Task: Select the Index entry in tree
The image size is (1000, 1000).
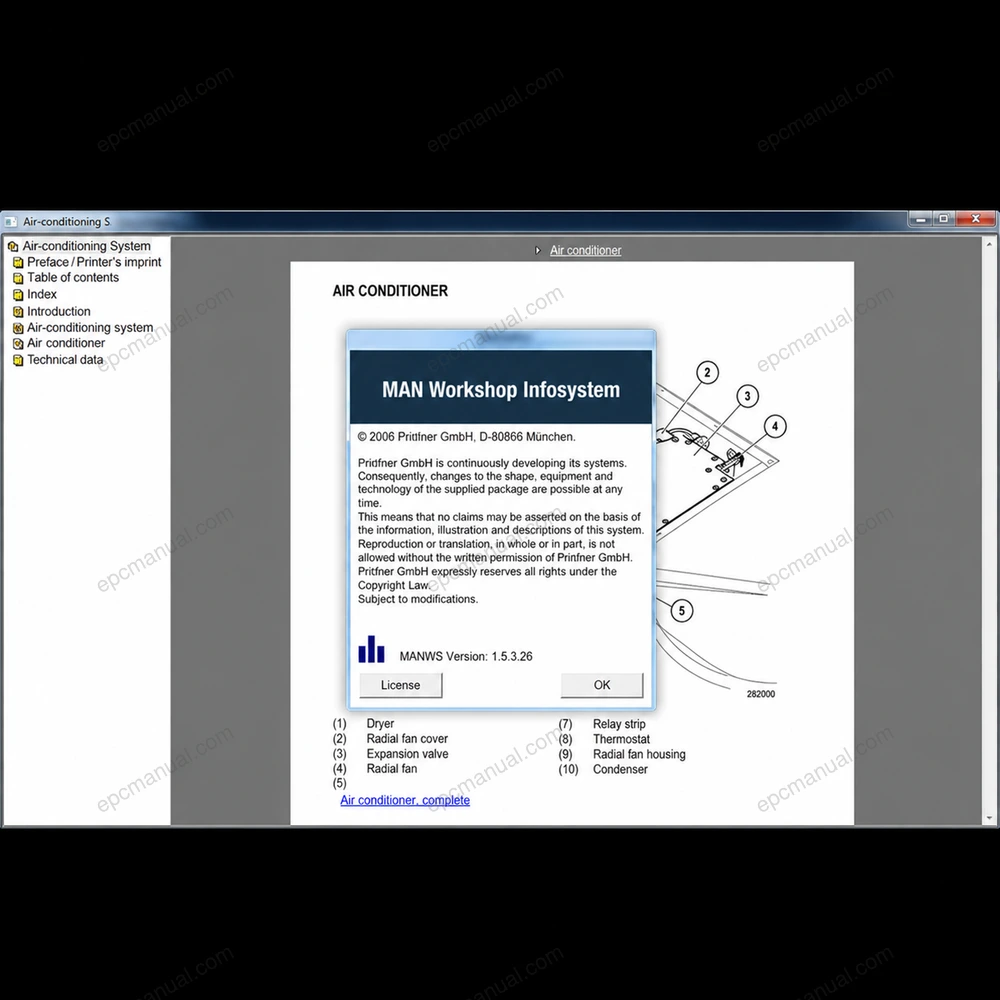Action: coord(42,295)
